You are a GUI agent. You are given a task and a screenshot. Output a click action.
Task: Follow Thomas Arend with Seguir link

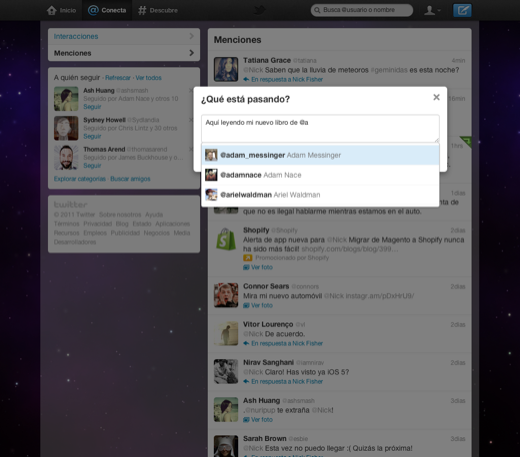(x=92, y=166)
